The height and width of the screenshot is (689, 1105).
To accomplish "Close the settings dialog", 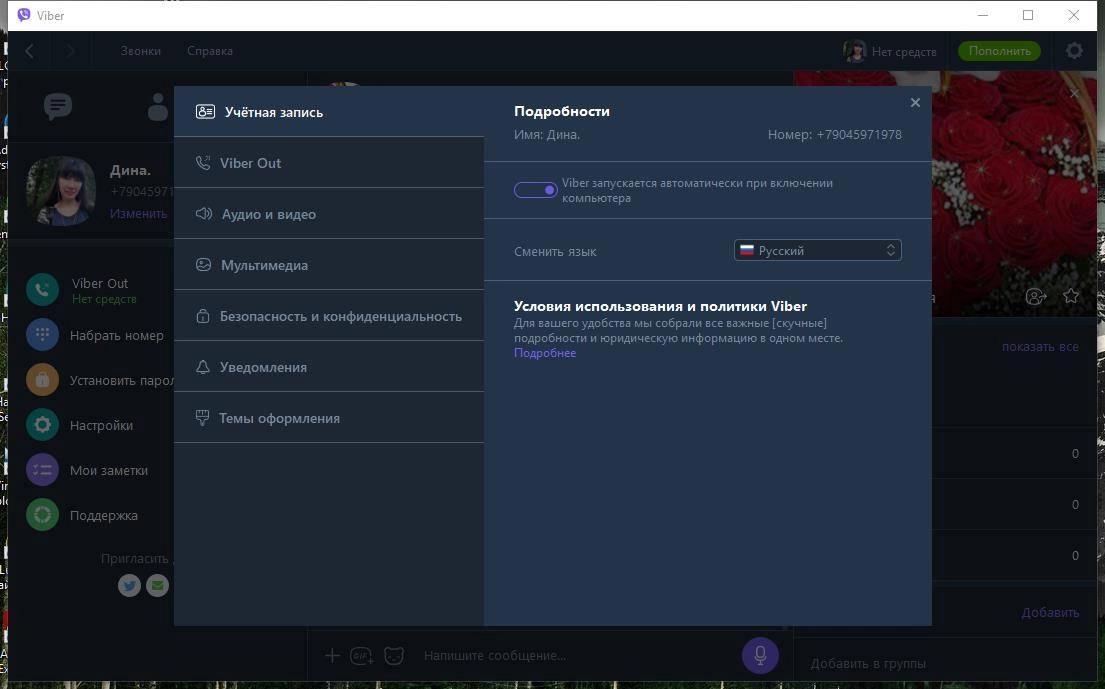I will coord(915,103).
